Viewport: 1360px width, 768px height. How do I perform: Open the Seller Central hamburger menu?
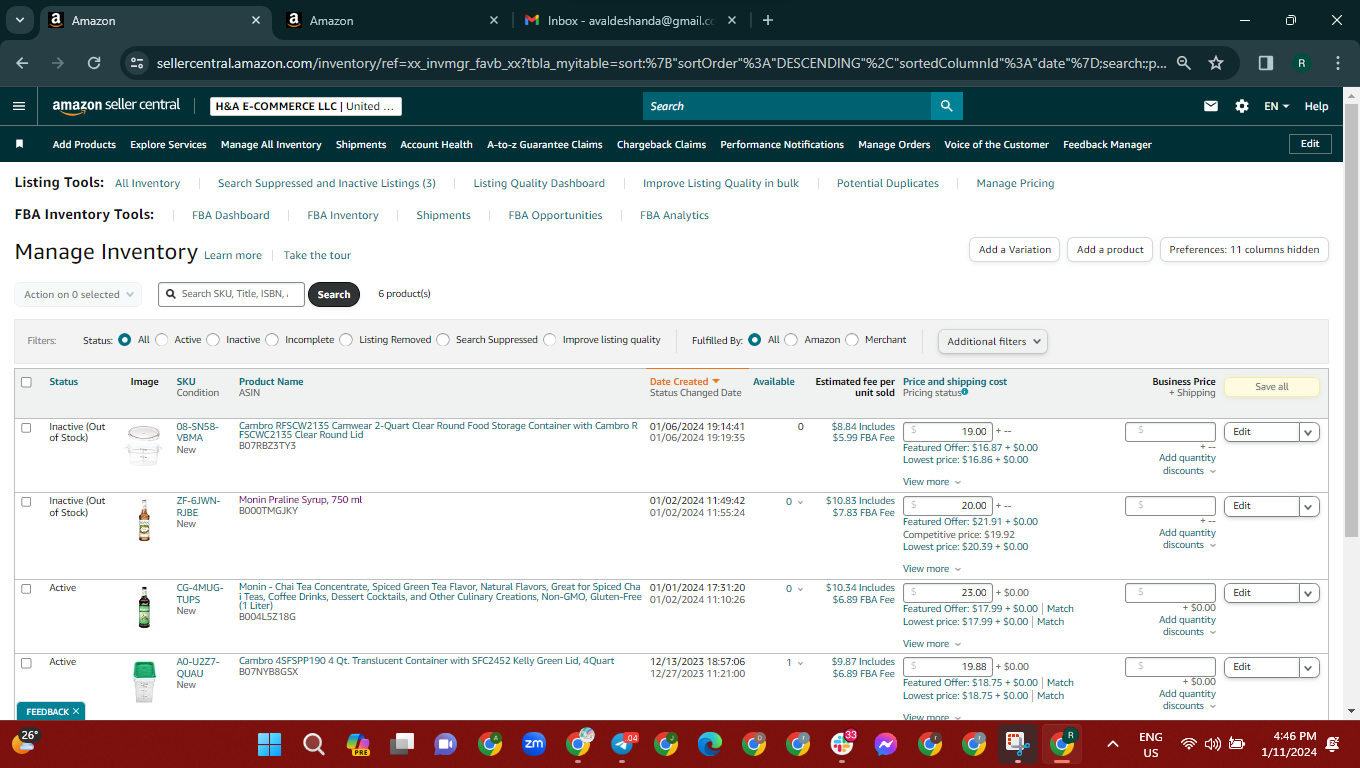[19, 106]
